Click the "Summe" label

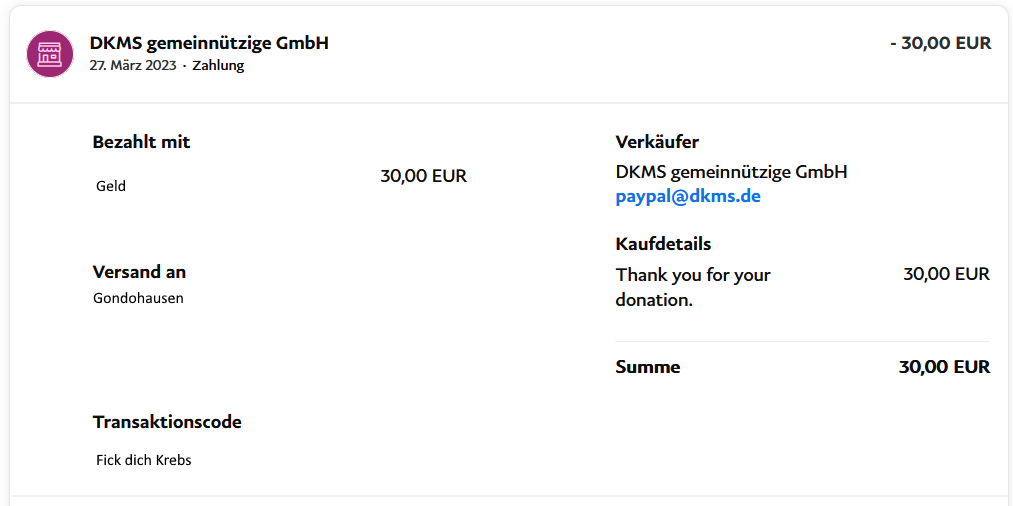[648, 367]
